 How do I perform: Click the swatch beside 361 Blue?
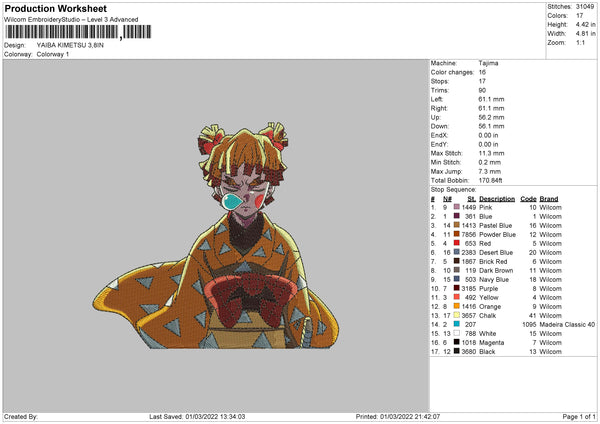click(x=457, y=216)
